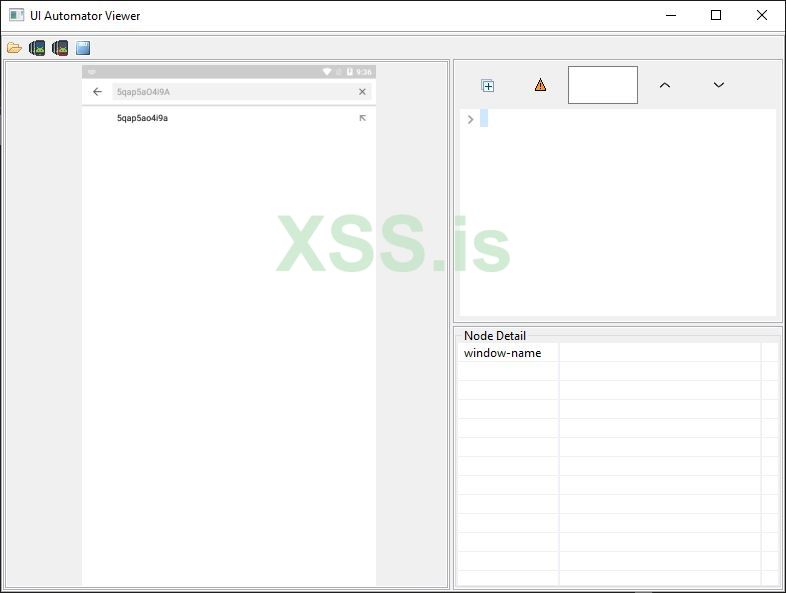Minimize the UI Automator Viewer window

671,16
